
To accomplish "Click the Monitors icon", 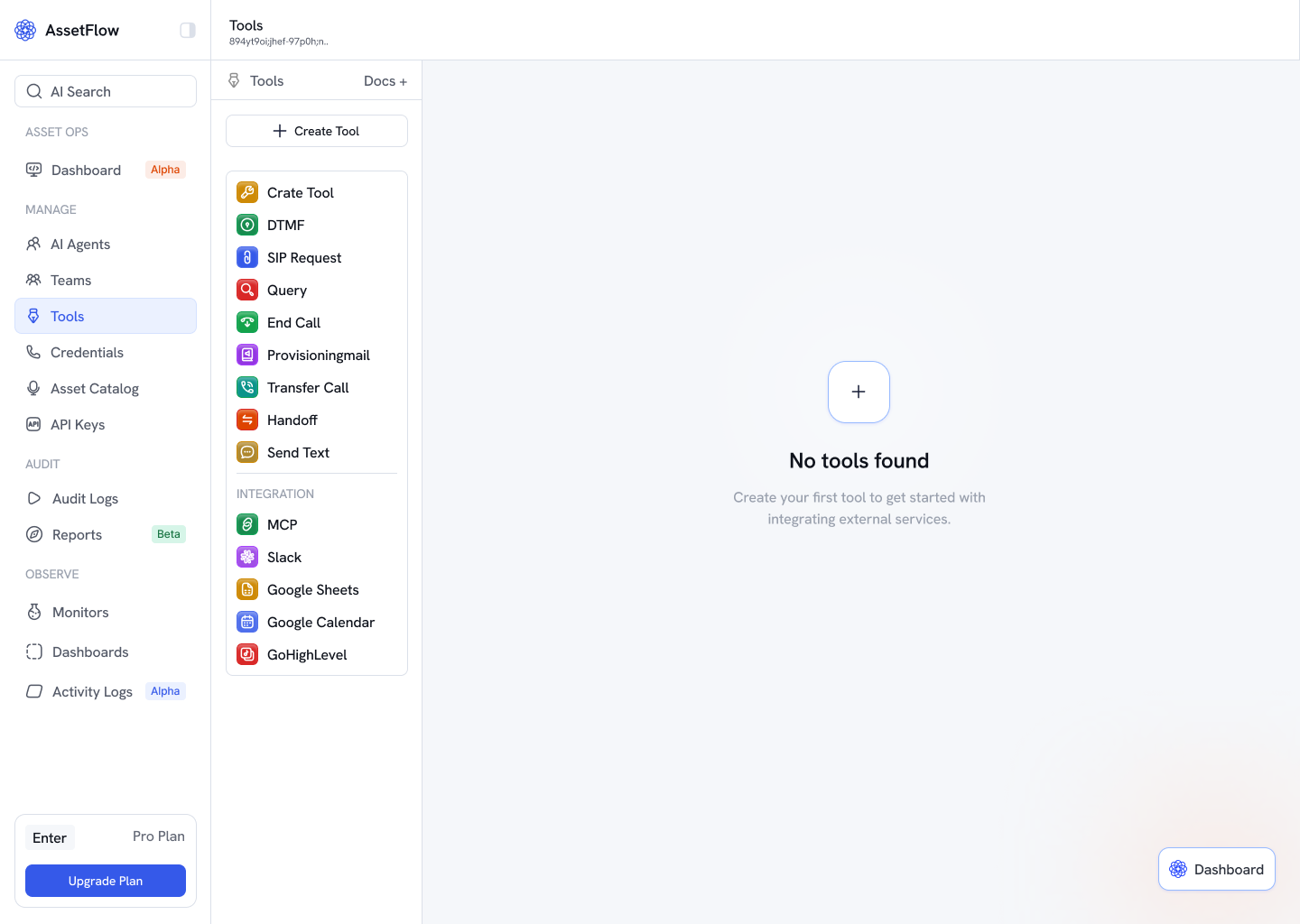I will click(x=34, y=612).
